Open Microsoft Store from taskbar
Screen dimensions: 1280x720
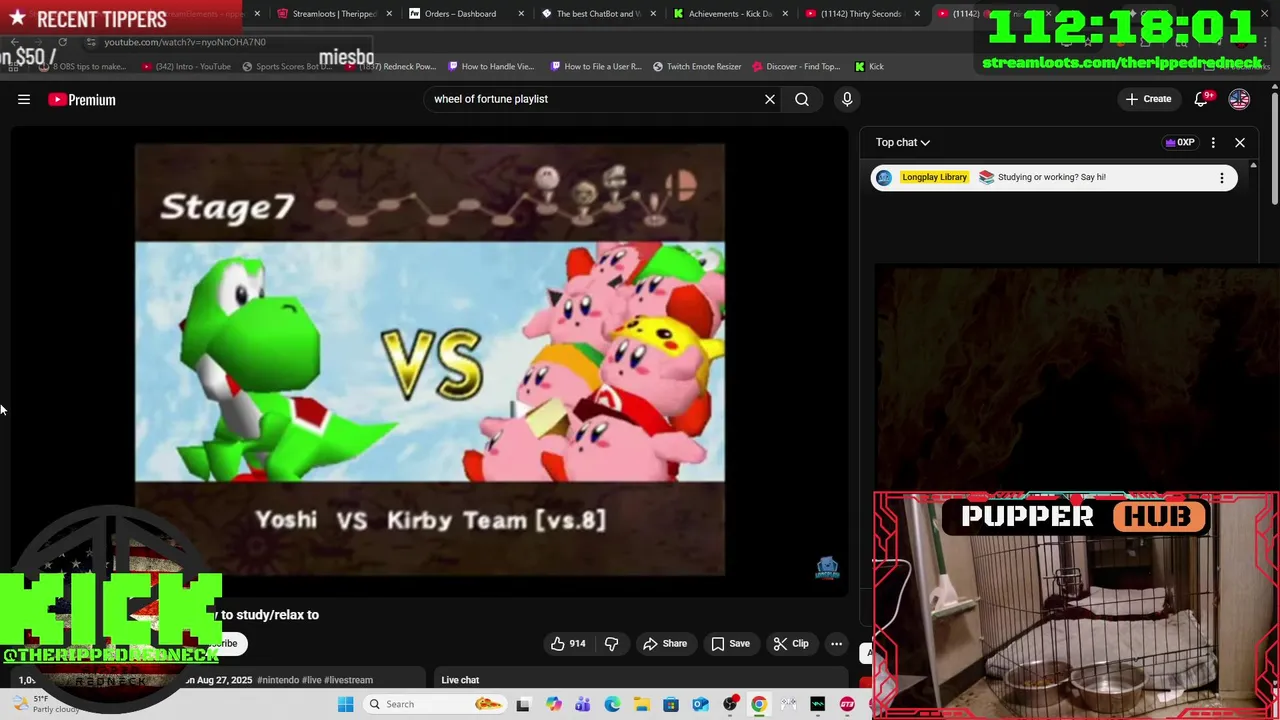point(671,704)
